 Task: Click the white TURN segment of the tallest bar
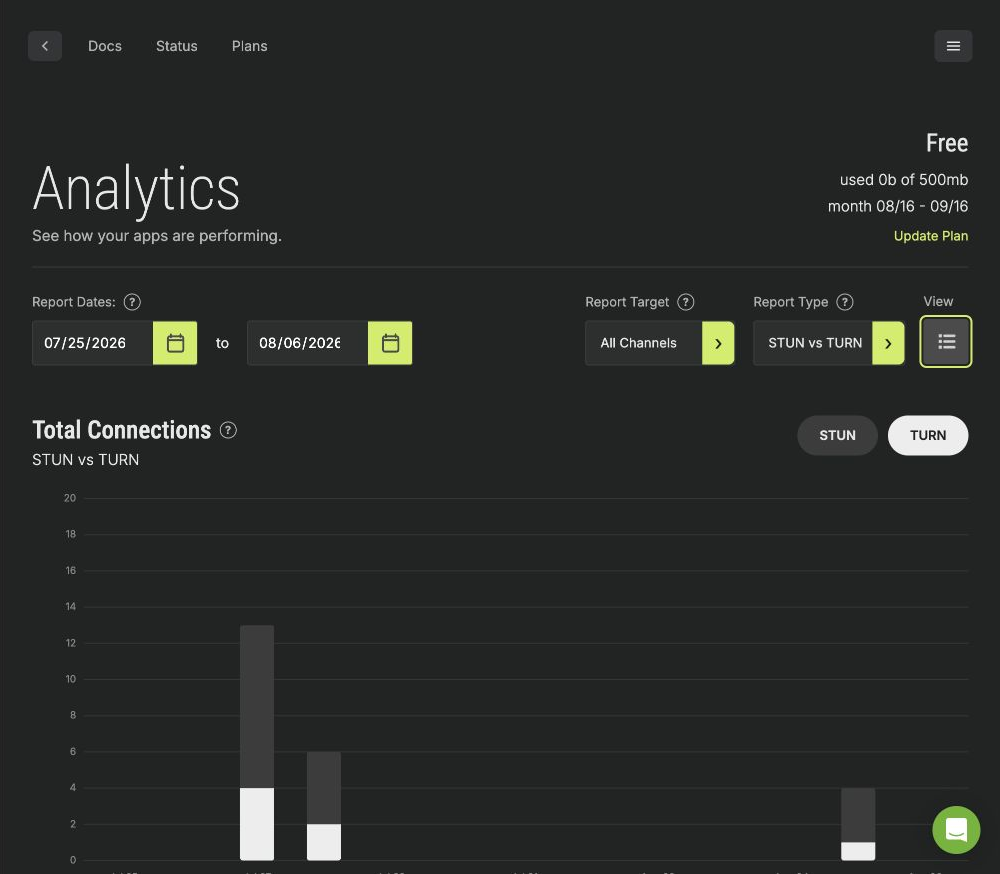coord(257,824)
